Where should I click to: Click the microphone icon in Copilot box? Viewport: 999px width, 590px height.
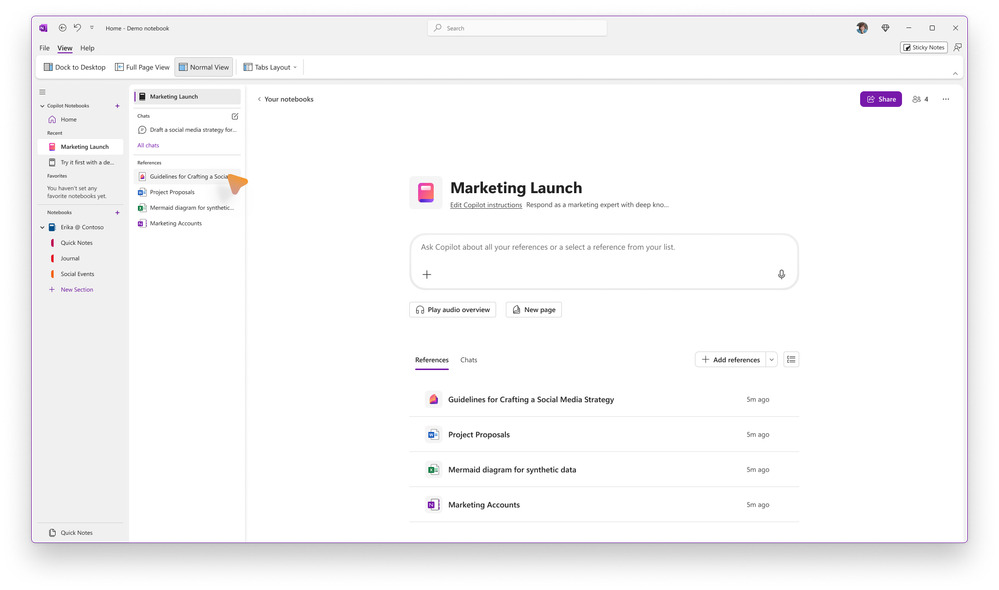pos(781,274)
